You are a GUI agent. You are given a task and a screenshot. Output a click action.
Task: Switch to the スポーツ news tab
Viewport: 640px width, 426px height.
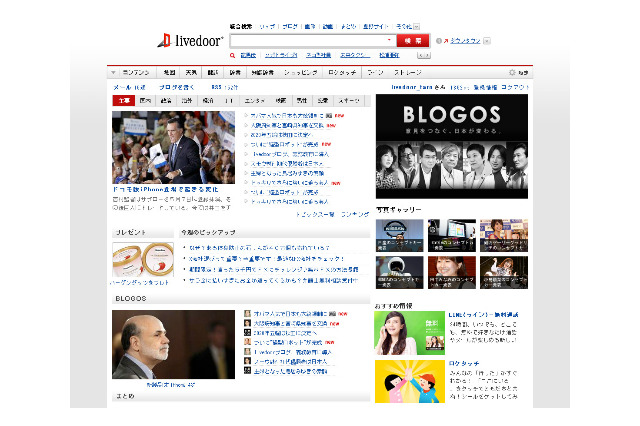click(x=349, y=100)
